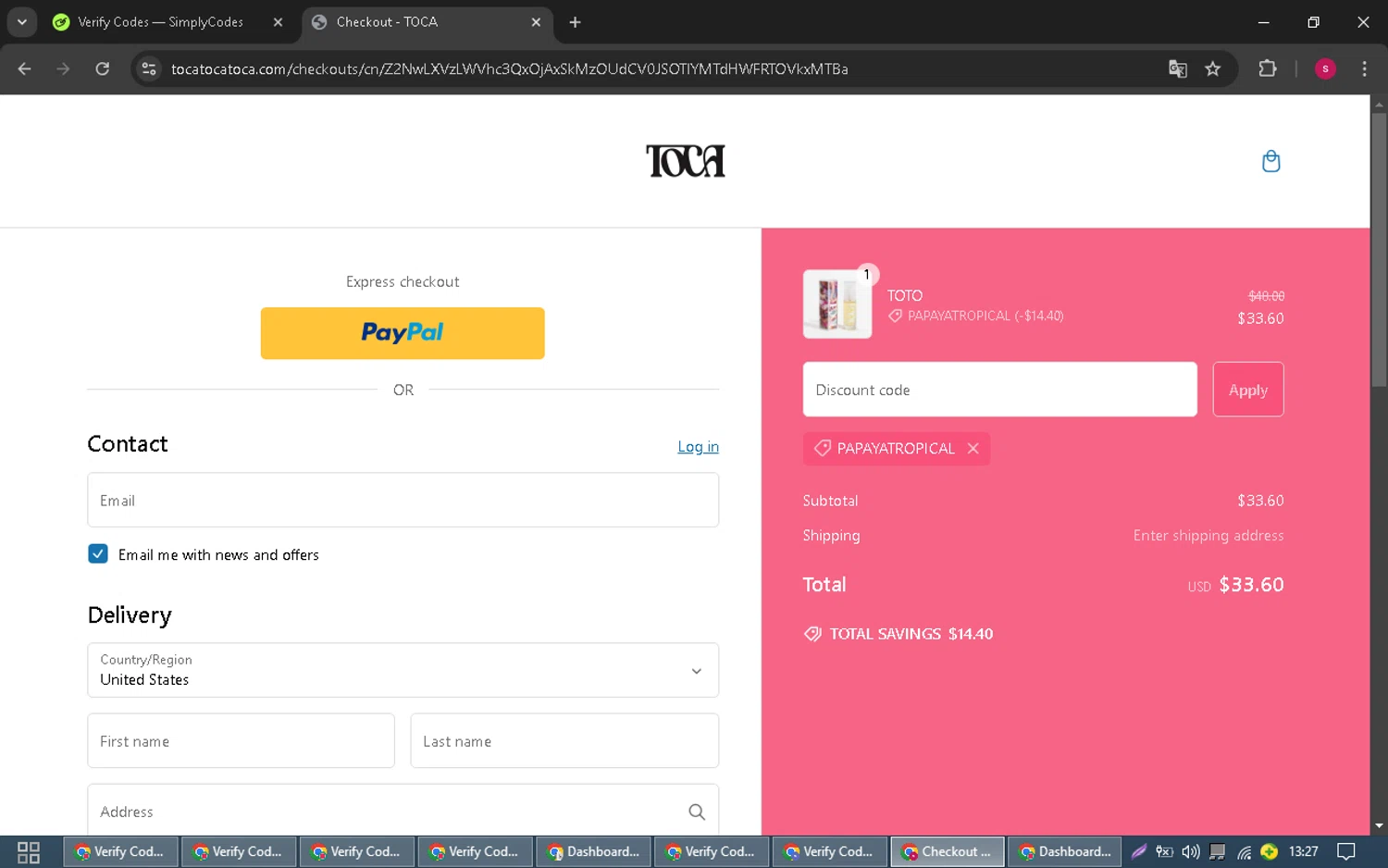Click the Last name field
Viewport: 1388px width, 868px height.
pyautogui.click(x=564, y=740)
